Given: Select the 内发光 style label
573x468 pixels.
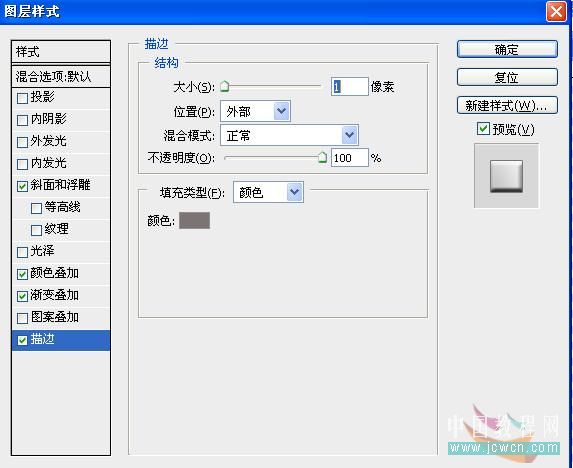Looking at the screenshot, I should [48, 163].
